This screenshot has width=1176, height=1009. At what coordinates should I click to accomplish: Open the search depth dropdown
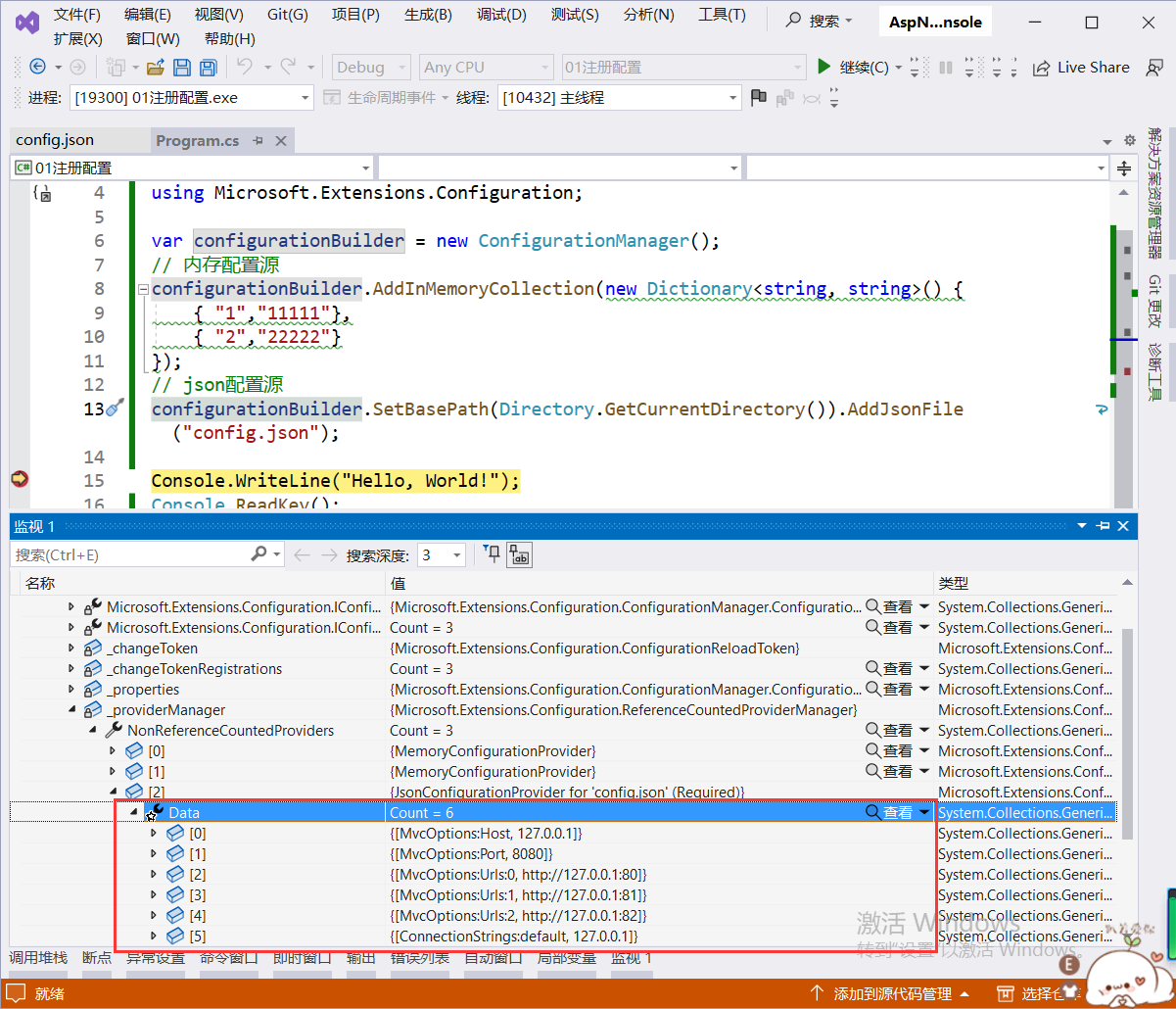[456, 555]
